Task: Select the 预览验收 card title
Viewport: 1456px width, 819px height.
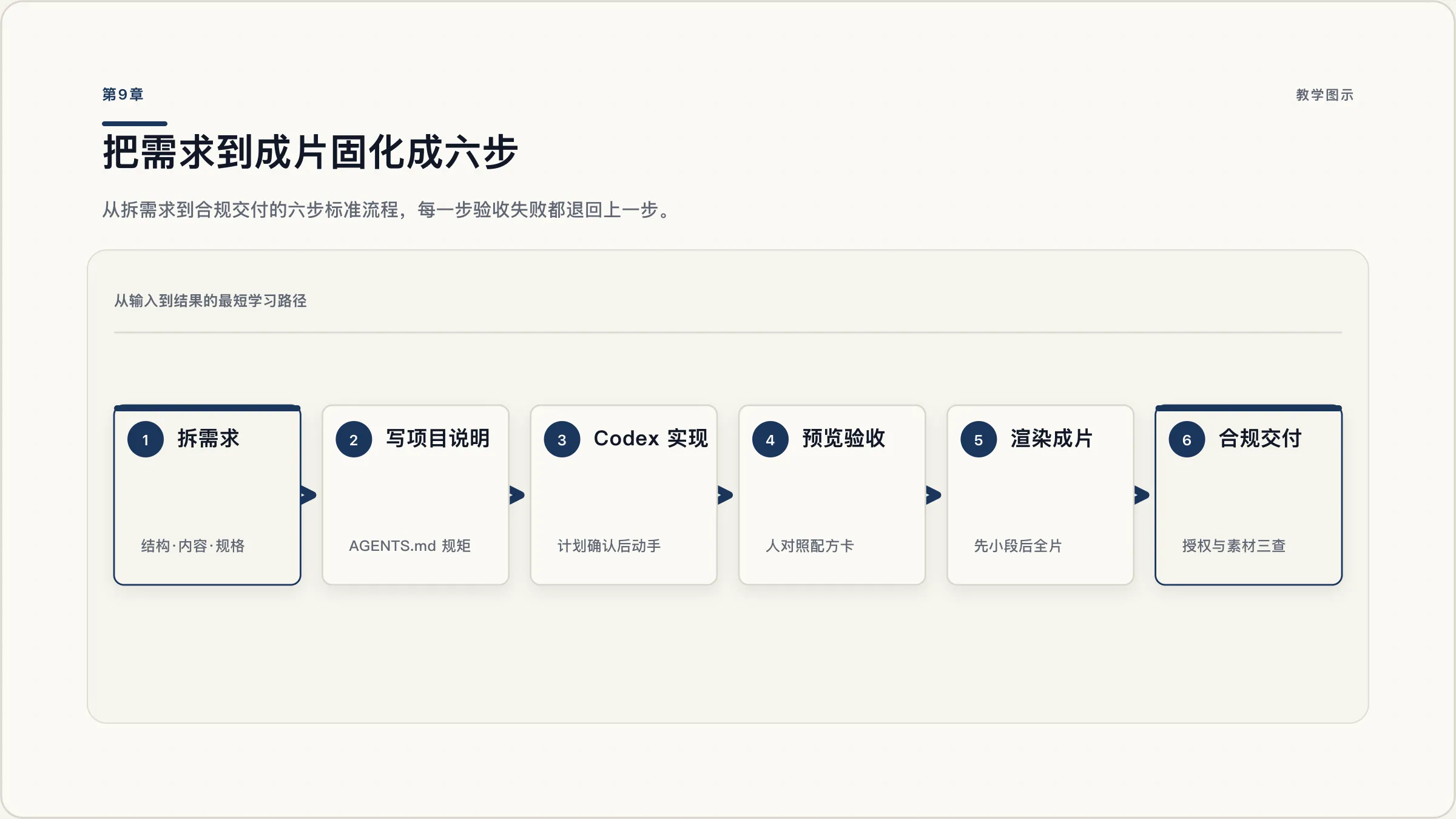Action: coord(843,438)
